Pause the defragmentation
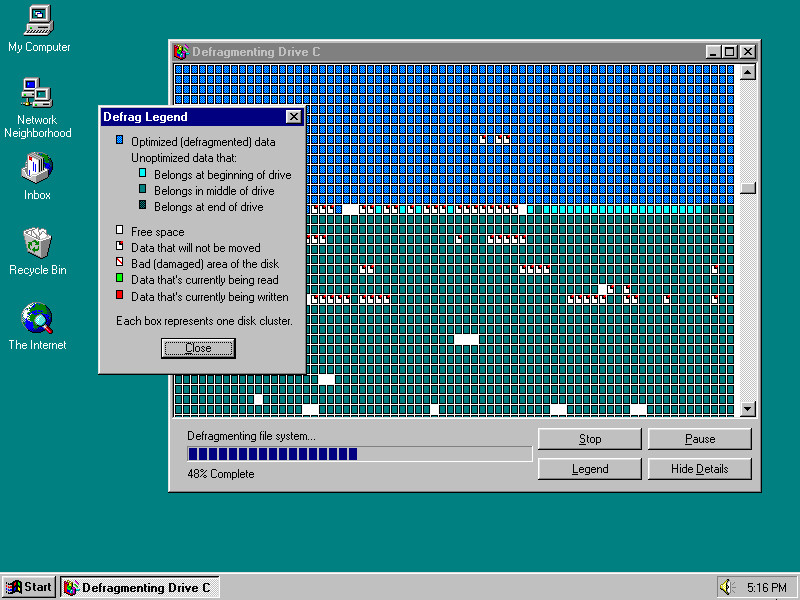The width and height of the screenshot is (800, 600). coord(699,439)
